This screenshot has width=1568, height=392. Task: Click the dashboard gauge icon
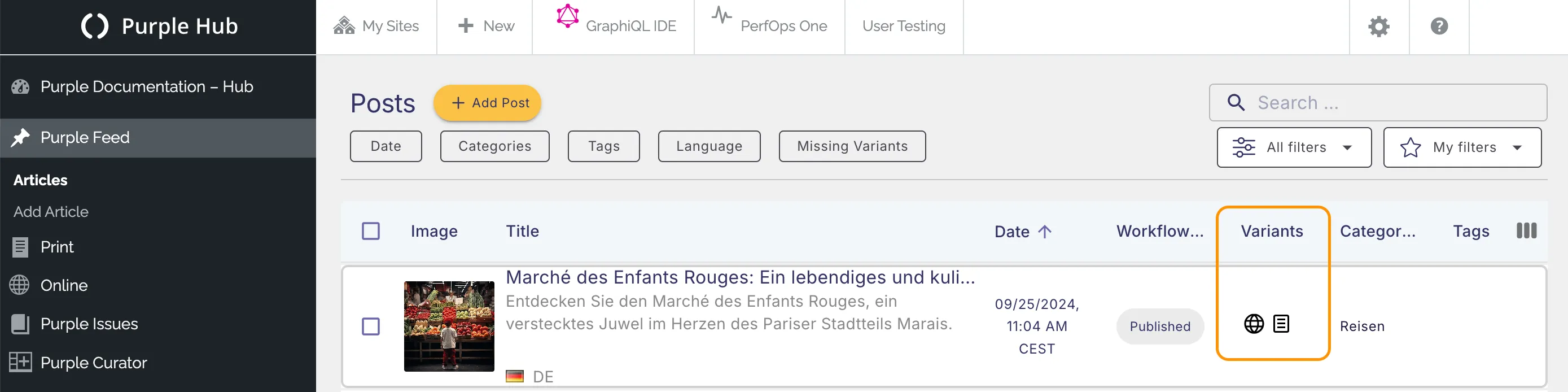pyautogui.click(x=20, y=87)
